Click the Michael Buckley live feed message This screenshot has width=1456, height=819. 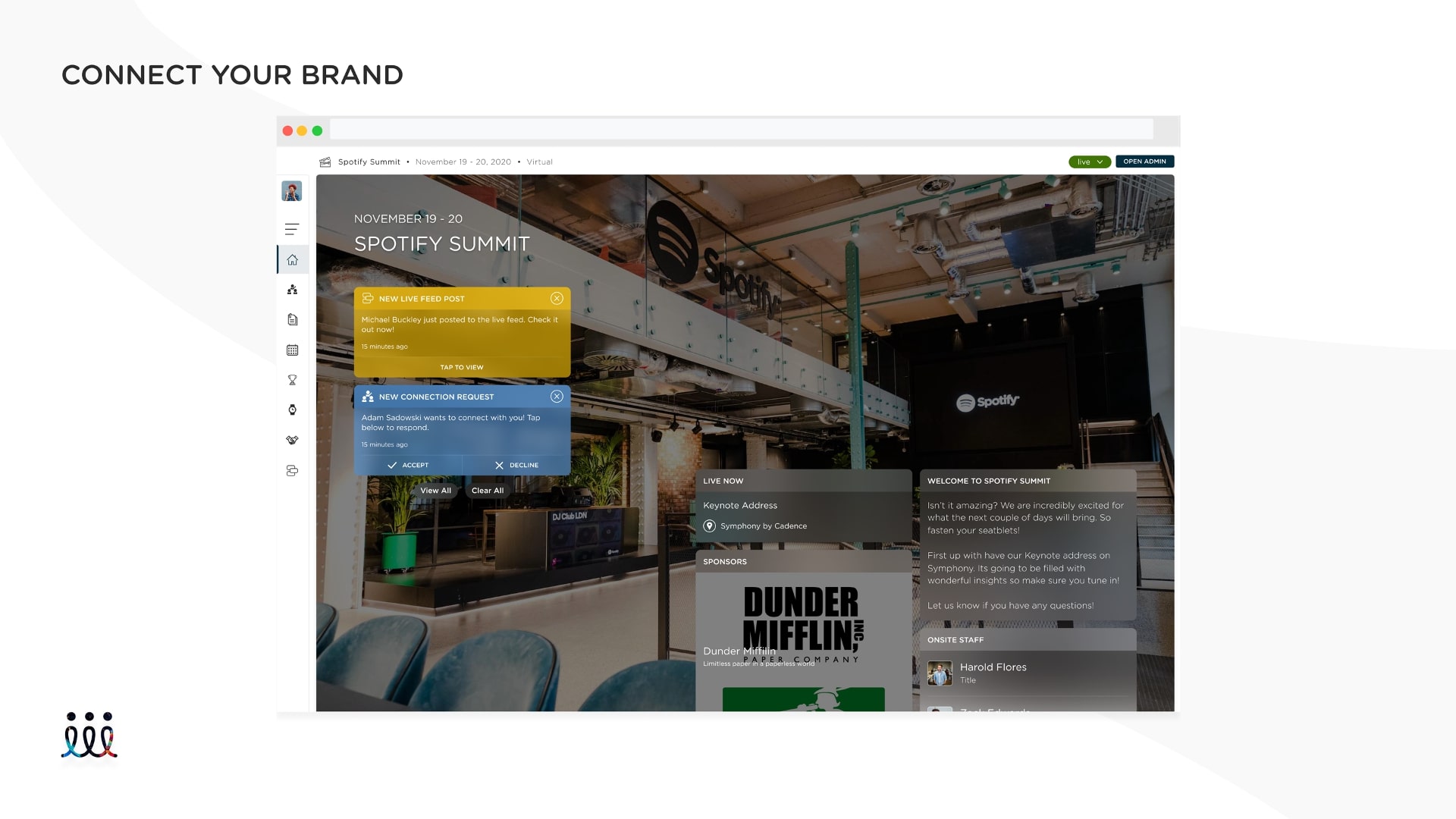coord(460,325)
